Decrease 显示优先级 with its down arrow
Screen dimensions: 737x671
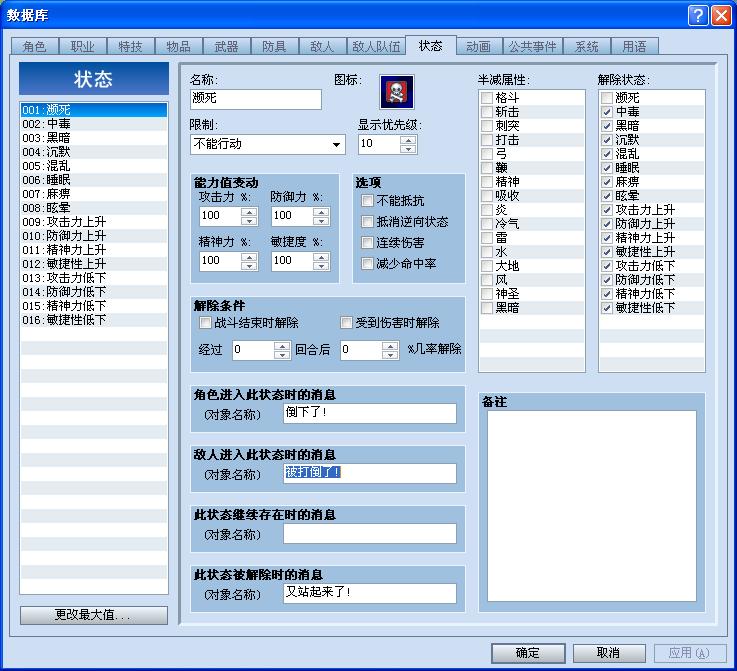click(408, 149)
